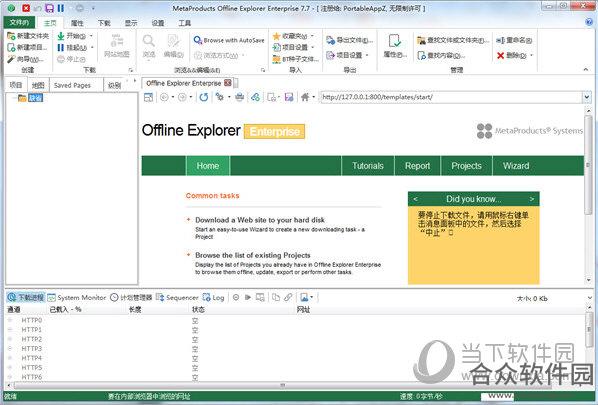The image size is (598, 405).
Task: Click the browser print icon
Action: pos(240,97)
